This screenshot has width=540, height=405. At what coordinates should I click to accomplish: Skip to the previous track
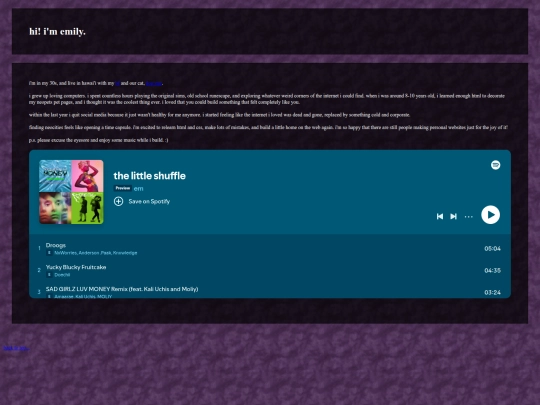[440, 216]
